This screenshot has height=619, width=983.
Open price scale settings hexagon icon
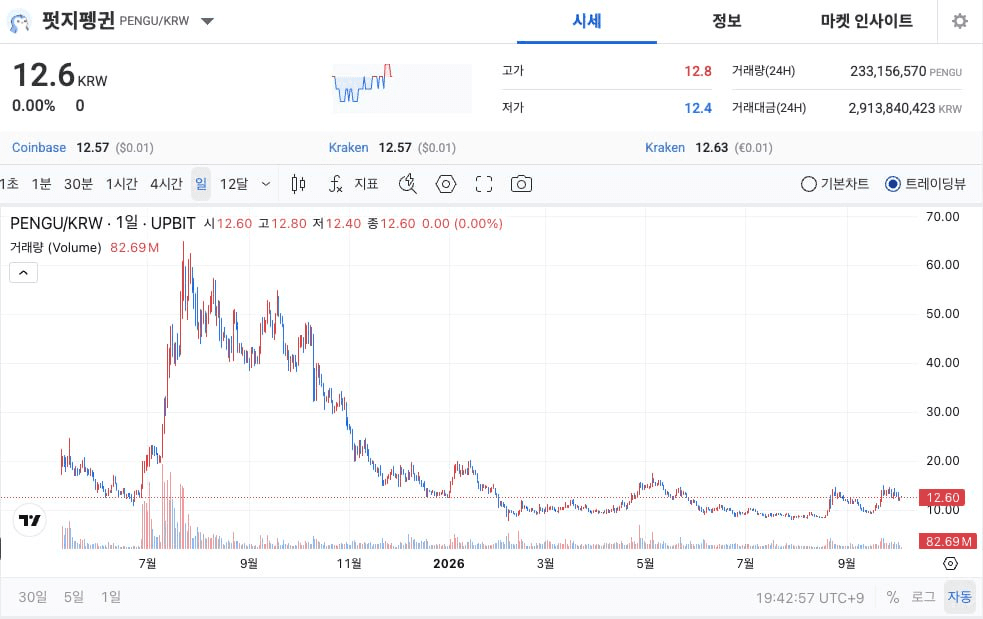click(950, 563)
